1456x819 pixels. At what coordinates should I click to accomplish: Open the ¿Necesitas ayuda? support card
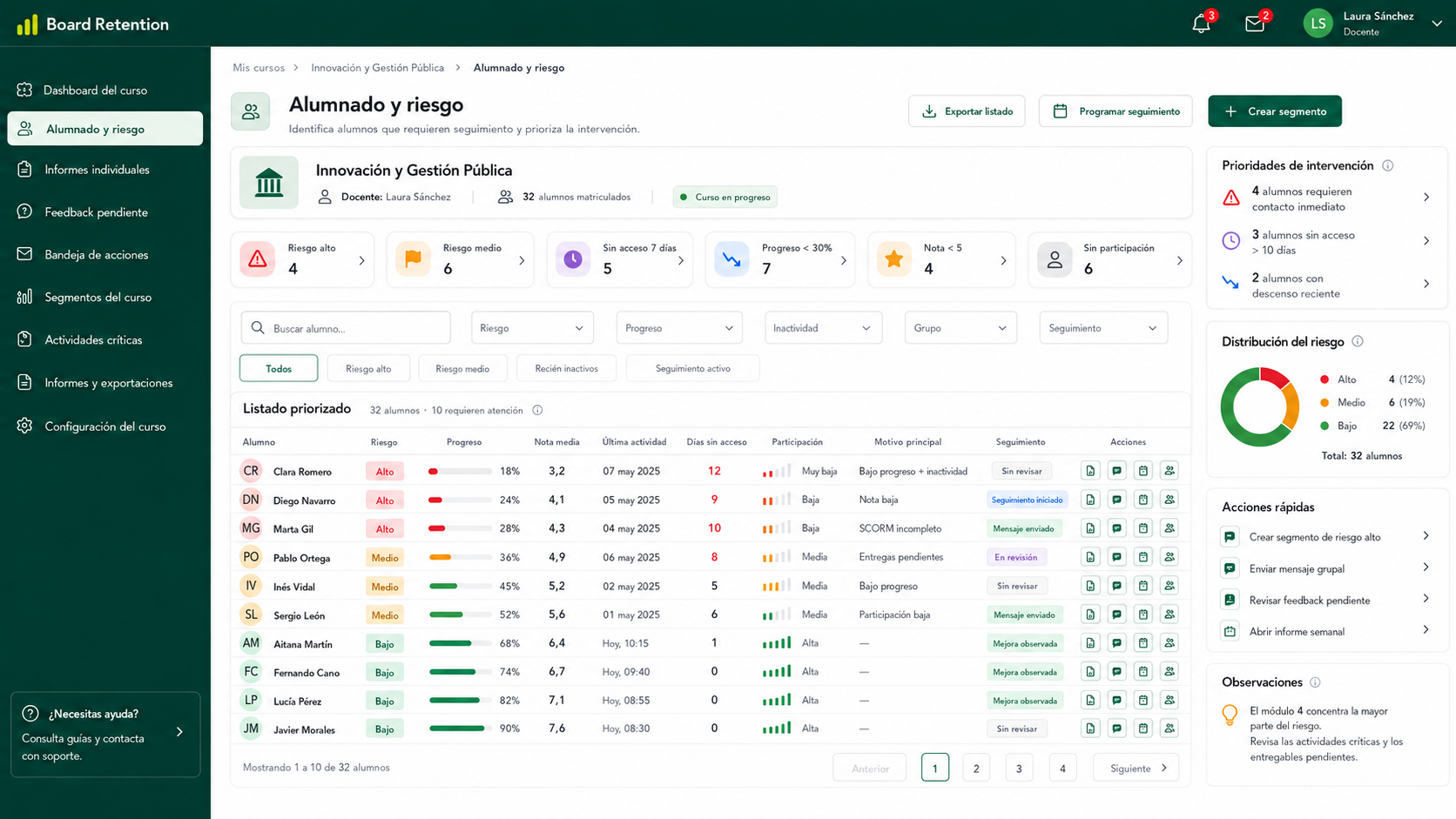pos(105,735)
